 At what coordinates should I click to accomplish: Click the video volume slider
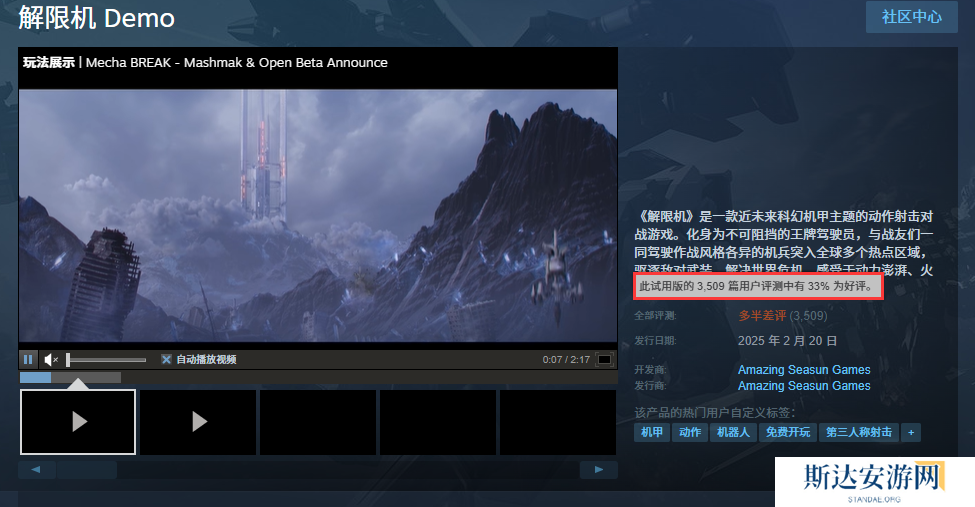click(106, 360)
